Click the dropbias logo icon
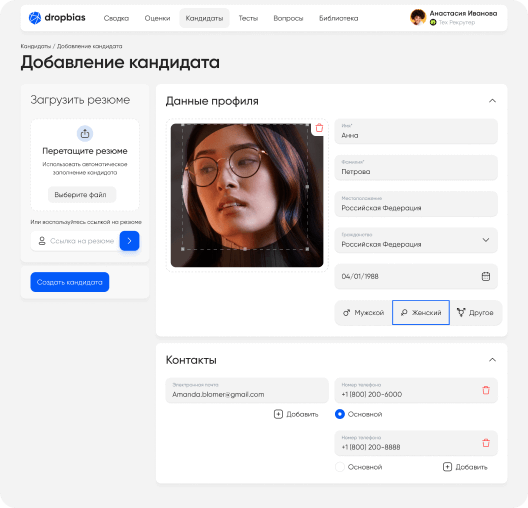 tap(35, 18)
